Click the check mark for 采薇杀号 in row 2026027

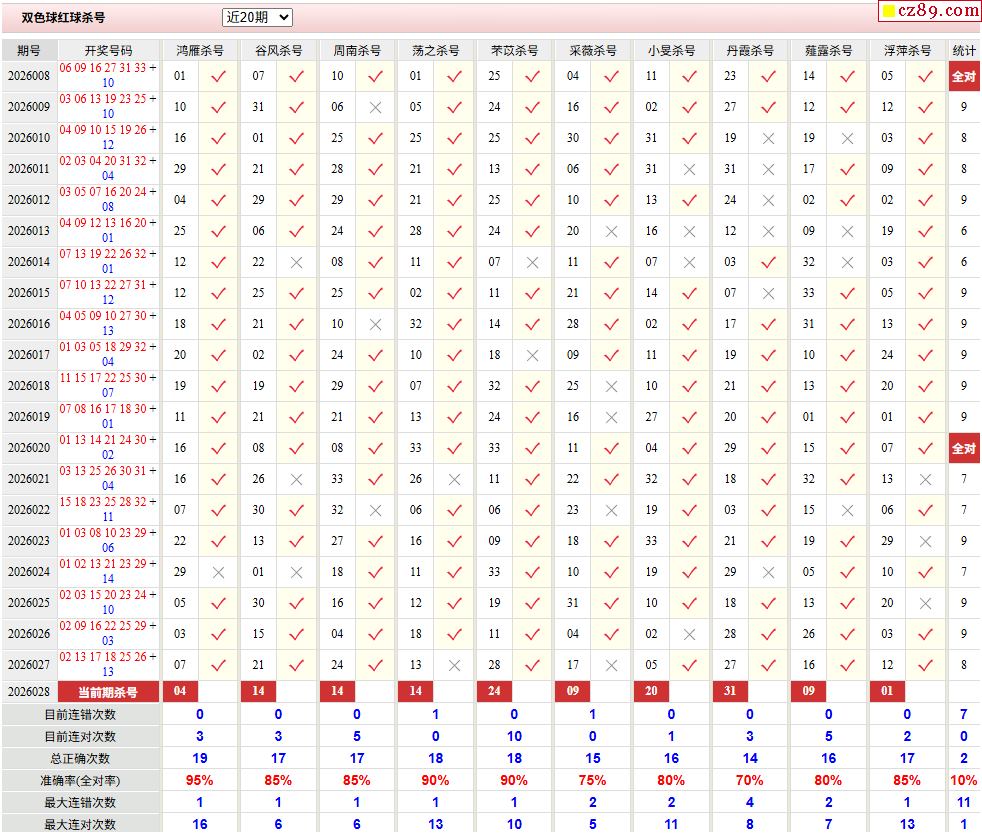[611, 665]
